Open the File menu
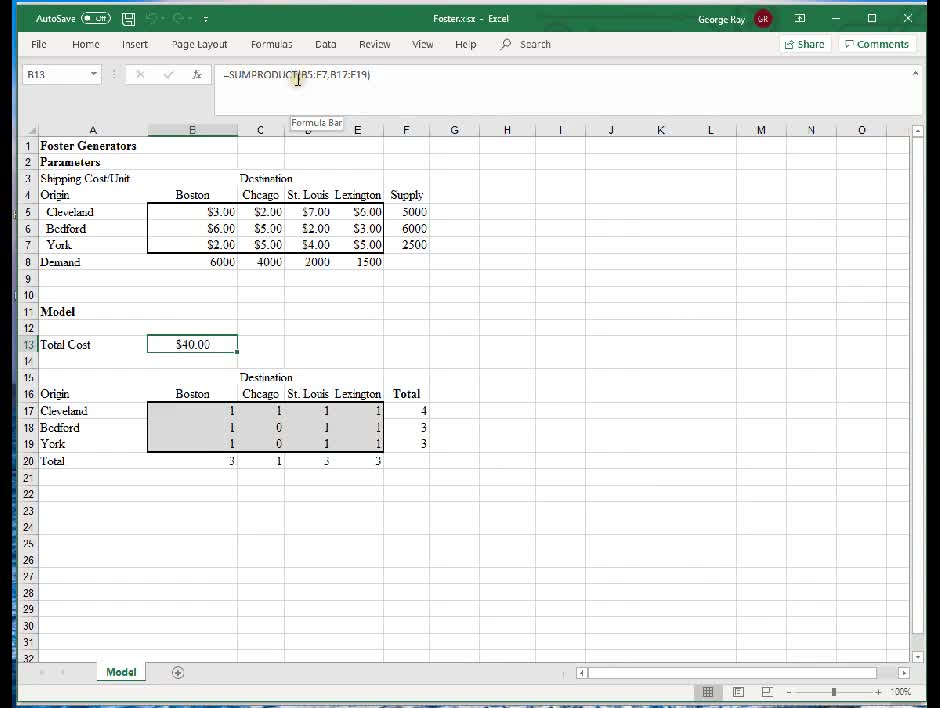The height and width of the screenshot is (708, 940). pyautogui.click(x=38, y=44)
